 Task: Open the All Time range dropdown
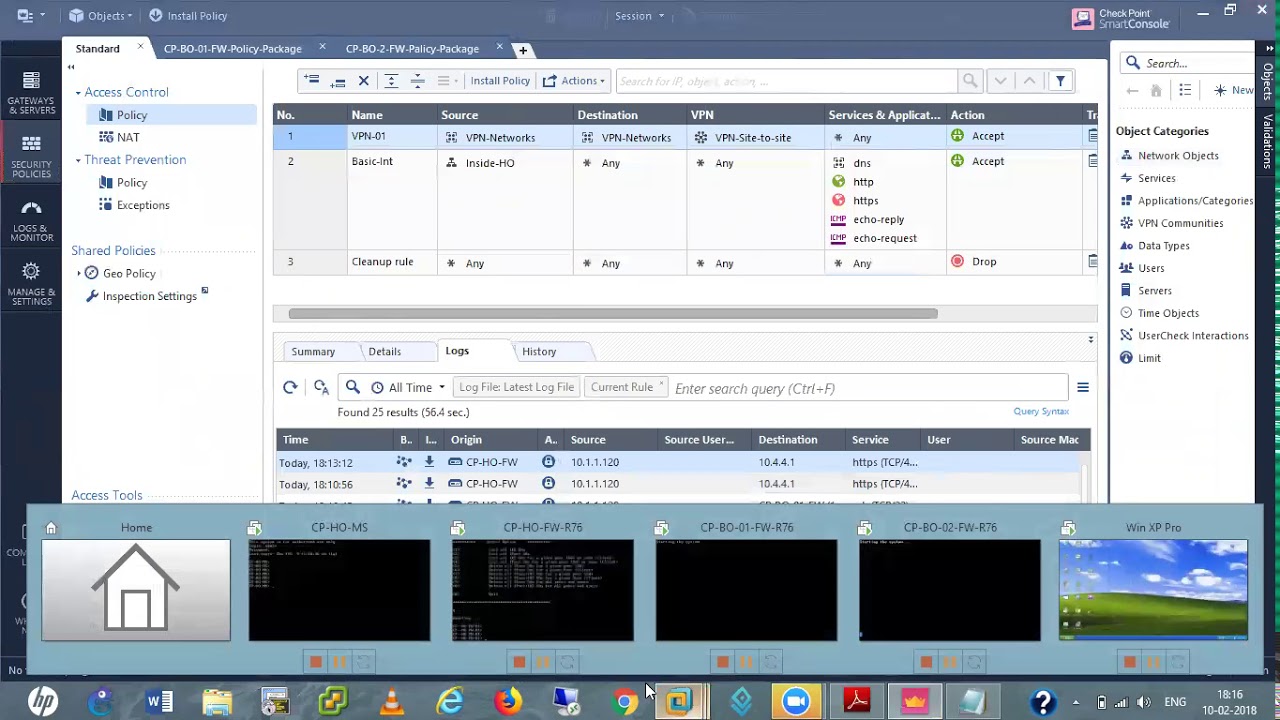coord(408,388)
